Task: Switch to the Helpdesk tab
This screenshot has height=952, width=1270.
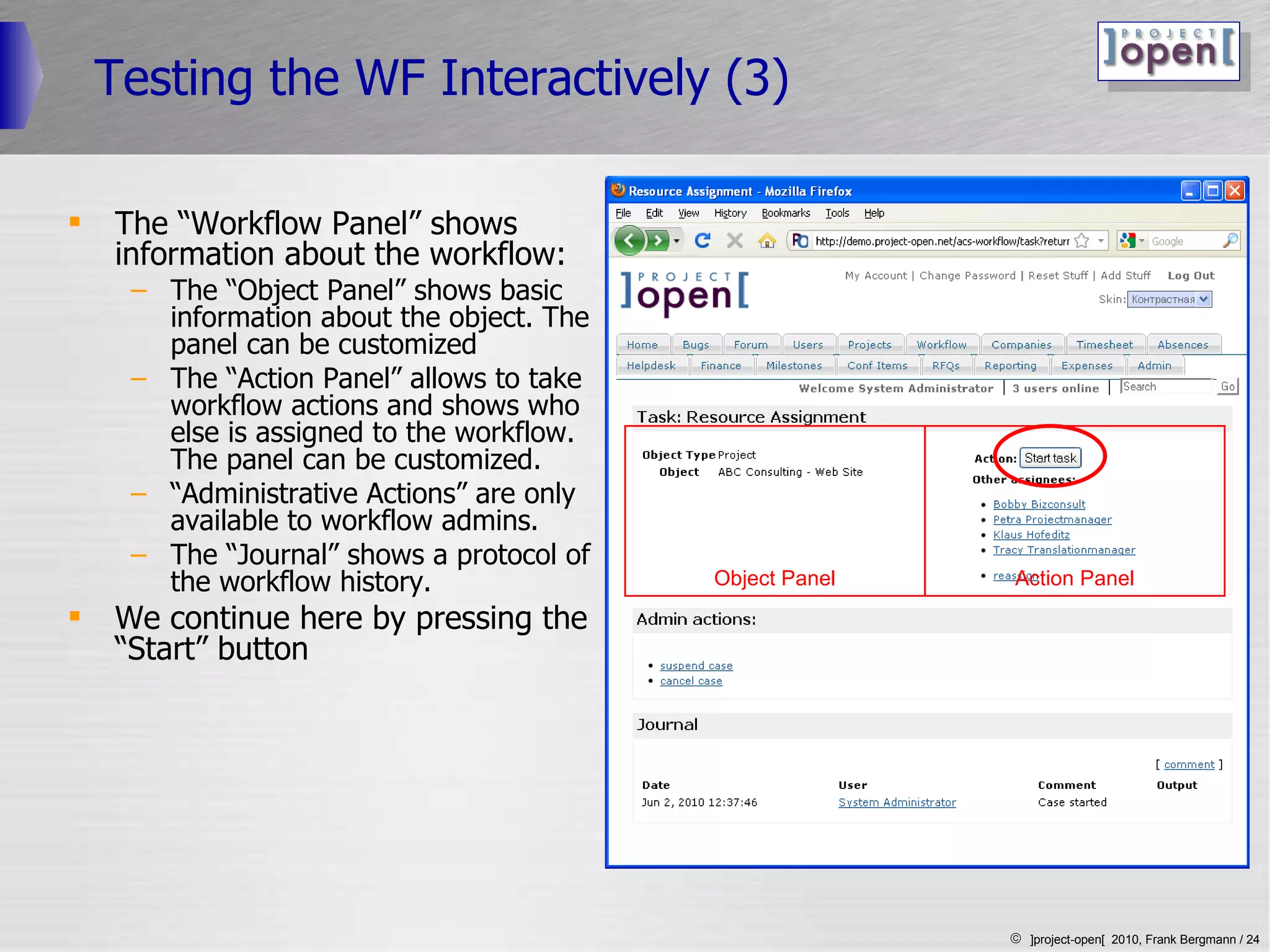Action: point(651,366)
